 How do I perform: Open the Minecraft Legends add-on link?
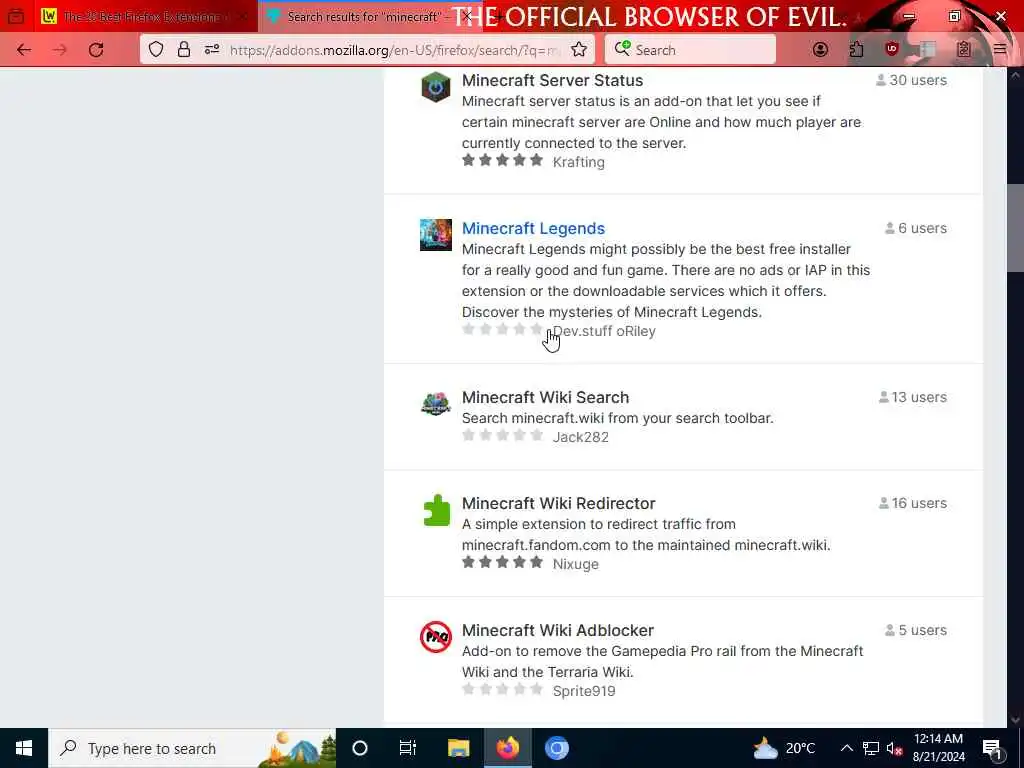pos(534,229)
